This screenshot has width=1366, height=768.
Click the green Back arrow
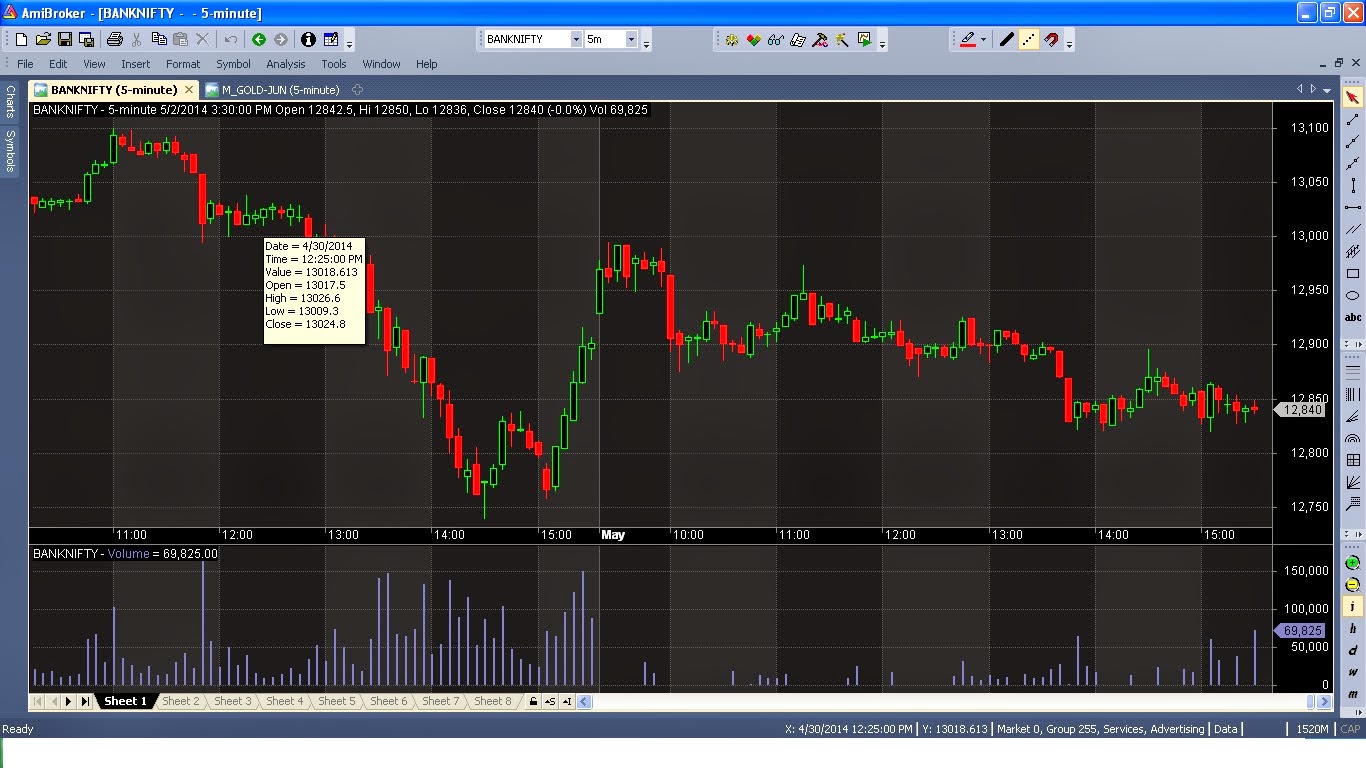click(259, 40)
